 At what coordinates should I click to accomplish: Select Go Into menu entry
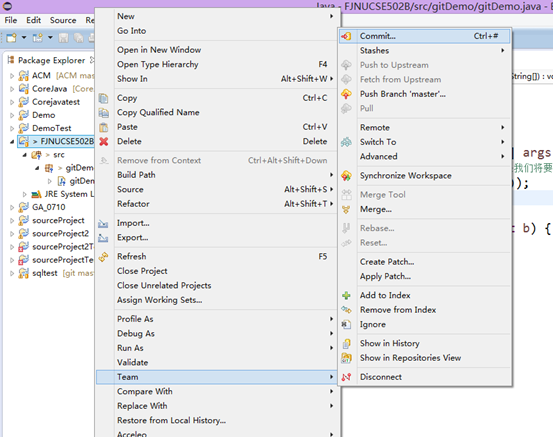[x=217, y=31]
